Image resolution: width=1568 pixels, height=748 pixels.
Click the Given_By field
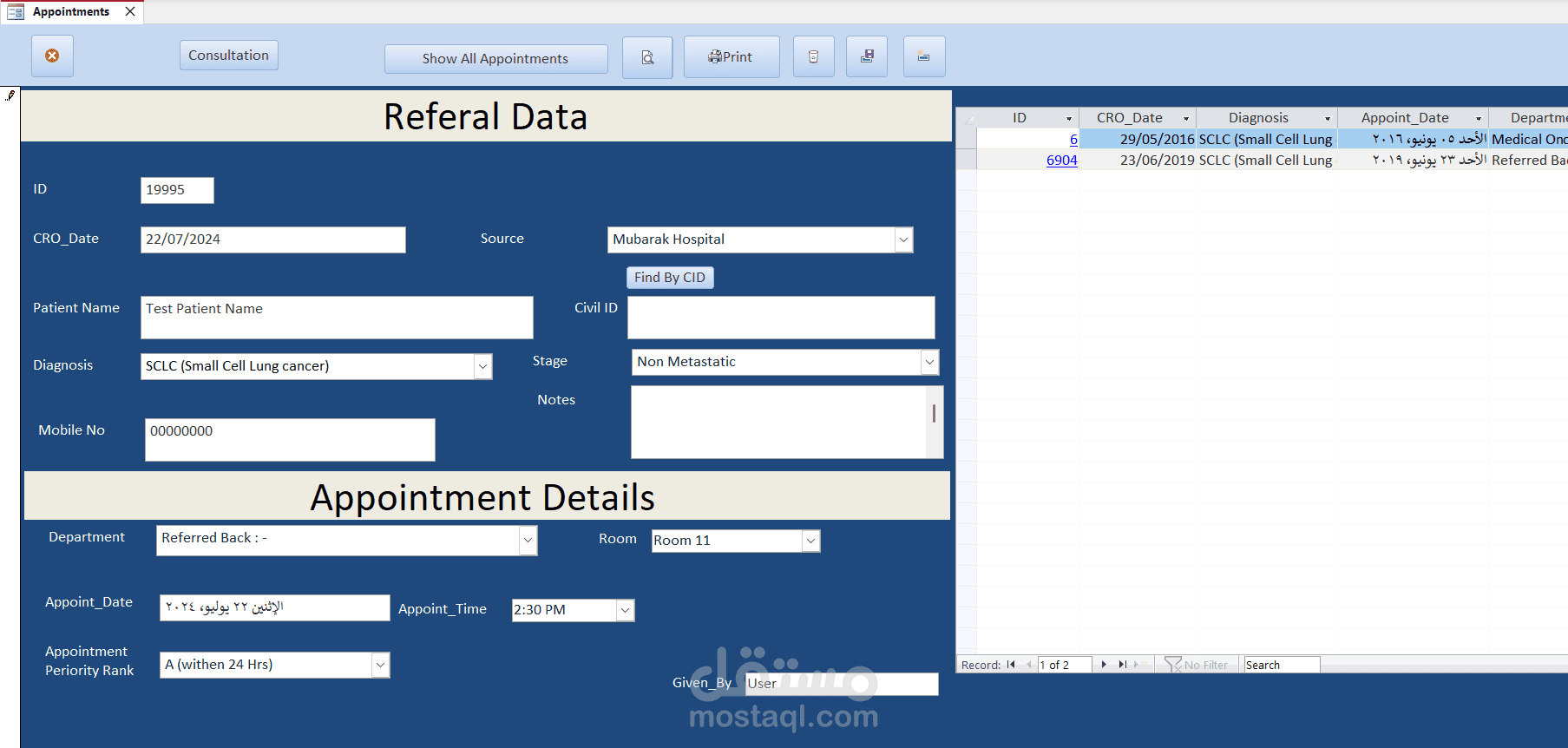(x=842, y=684)
